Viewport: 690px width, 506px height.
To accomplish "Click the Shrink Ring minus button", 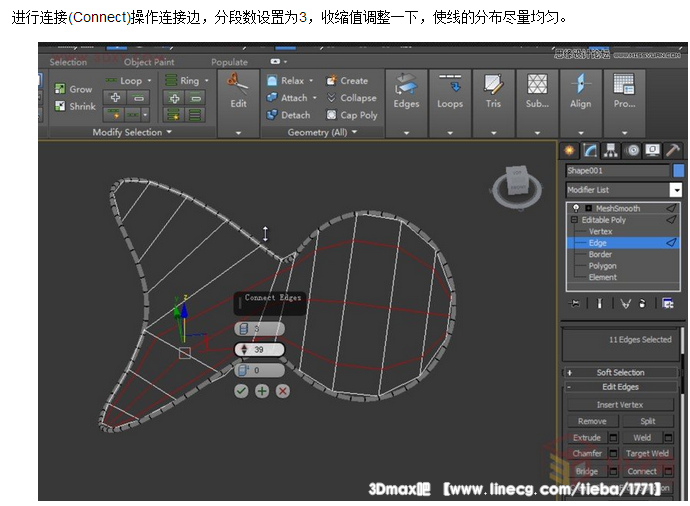I will [196, 98].
